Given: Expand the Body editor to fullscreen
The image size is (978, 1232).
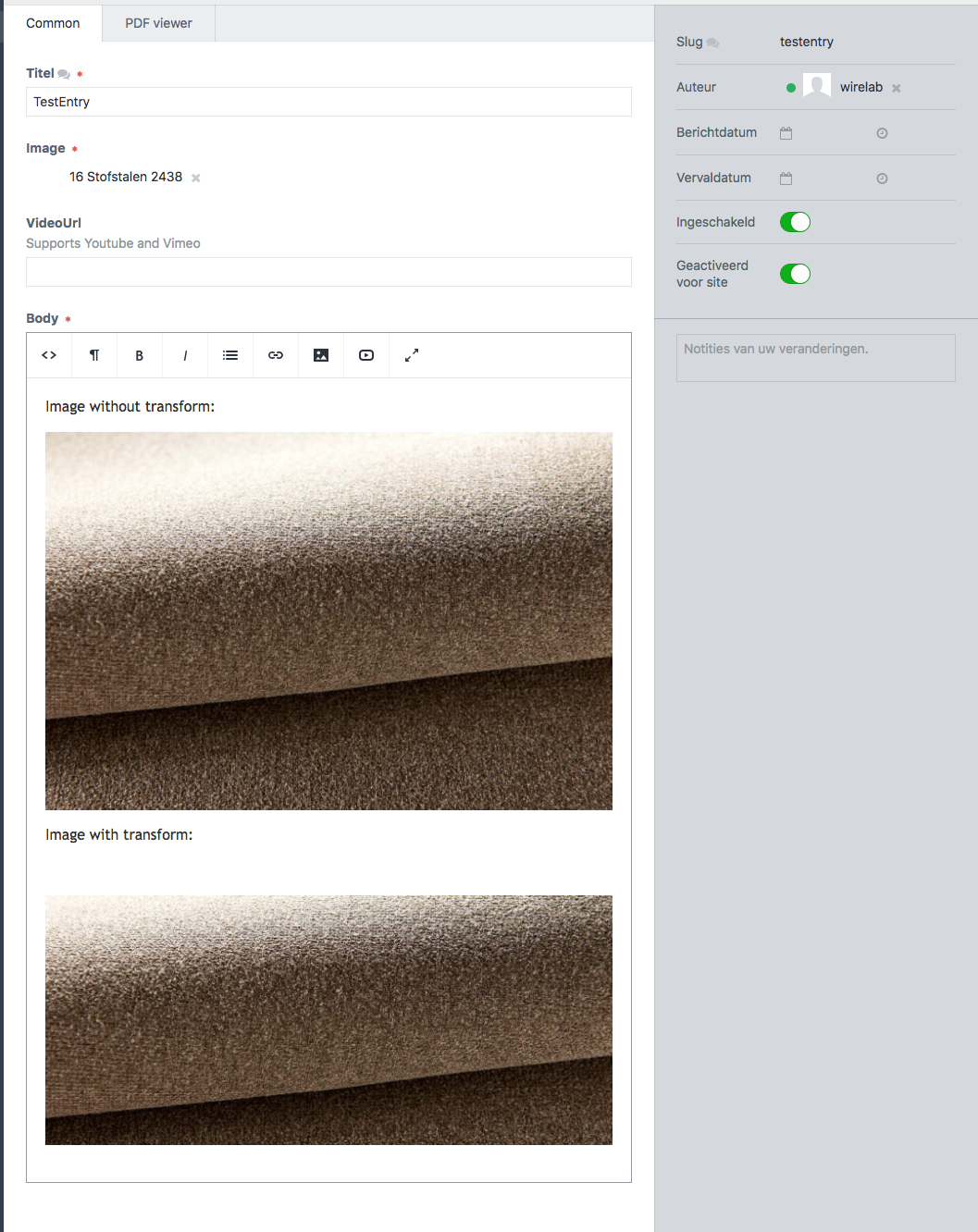Looking at the screenshot, I should point(411,355).
